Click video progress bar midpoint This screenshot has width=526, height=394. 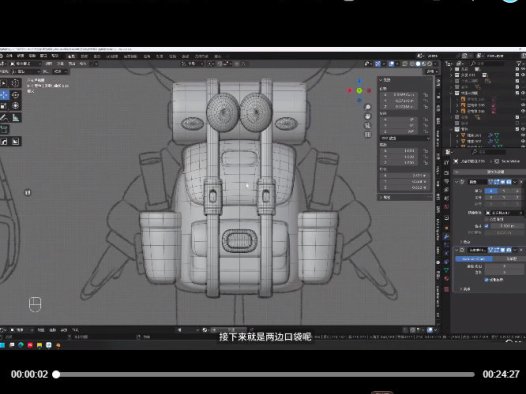[x=265, y=374]
